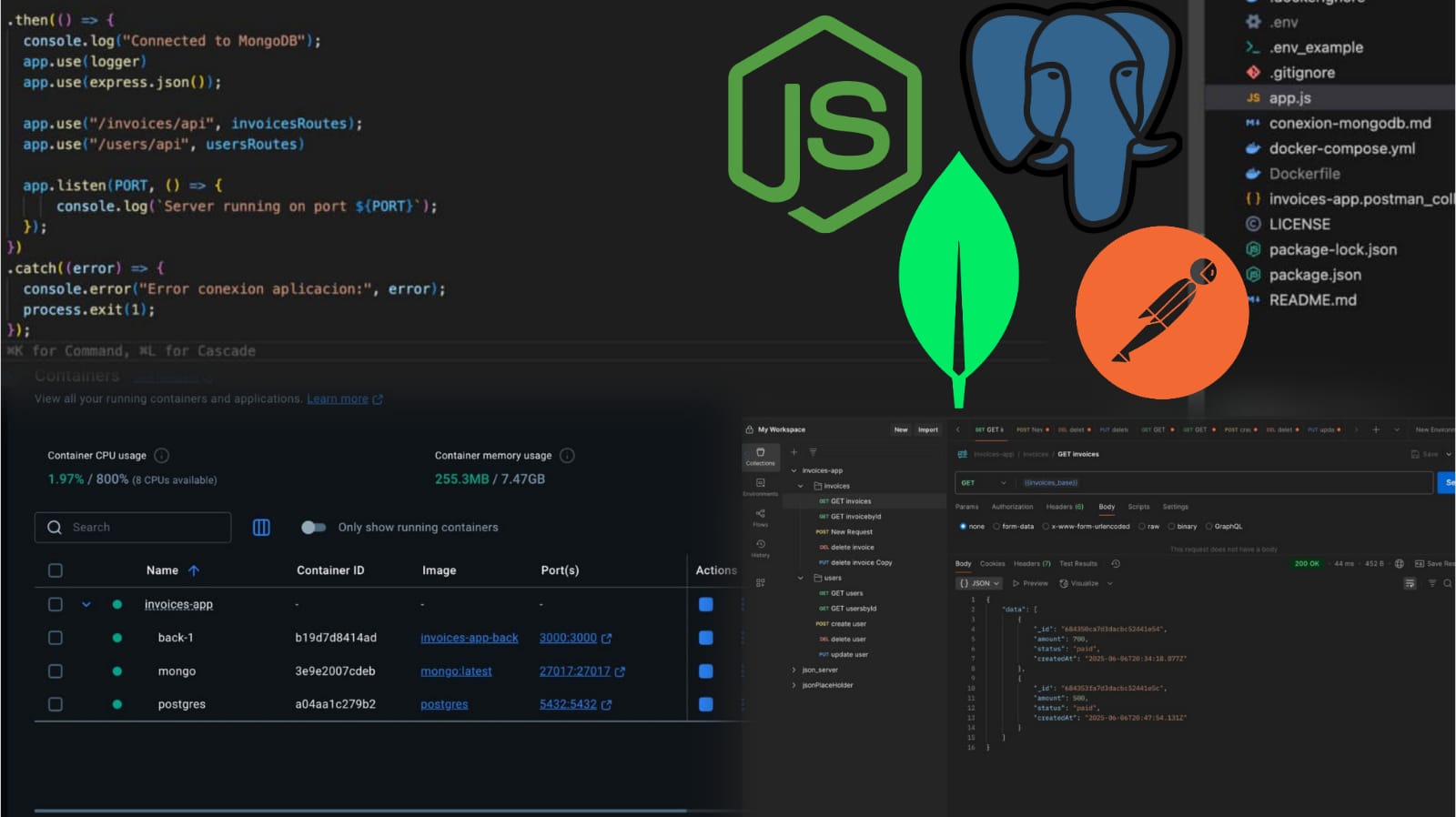This screenshot has height=817, width=1456.
Task: Open the Cookies tab in the response
Action: click(x=992, y=564)
